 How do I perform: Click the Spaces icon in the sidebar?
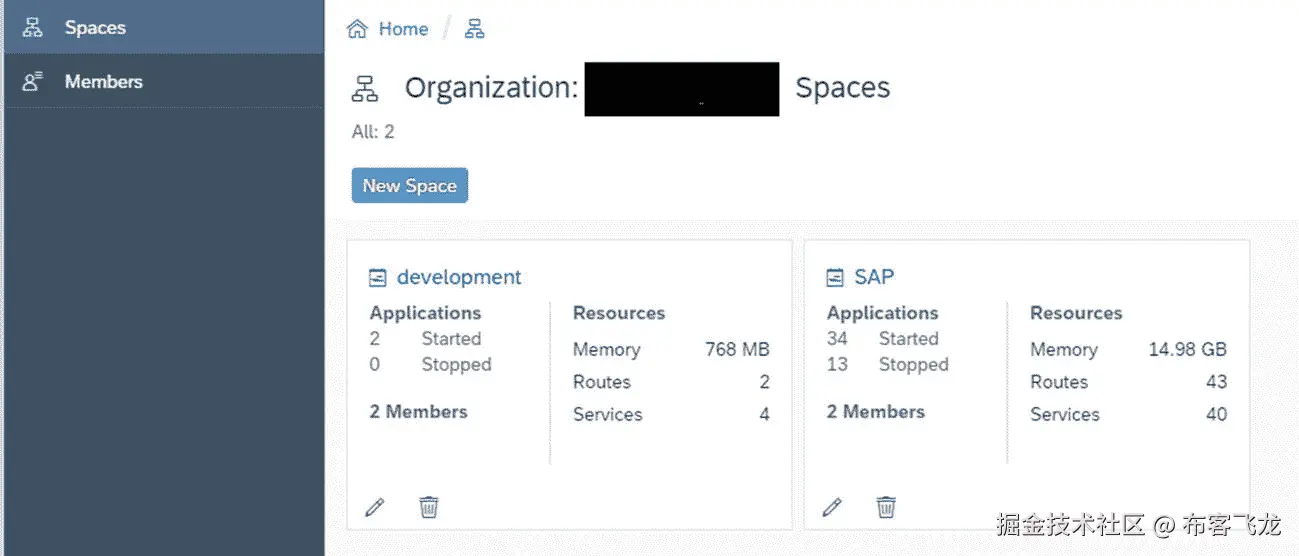(33, 28)
